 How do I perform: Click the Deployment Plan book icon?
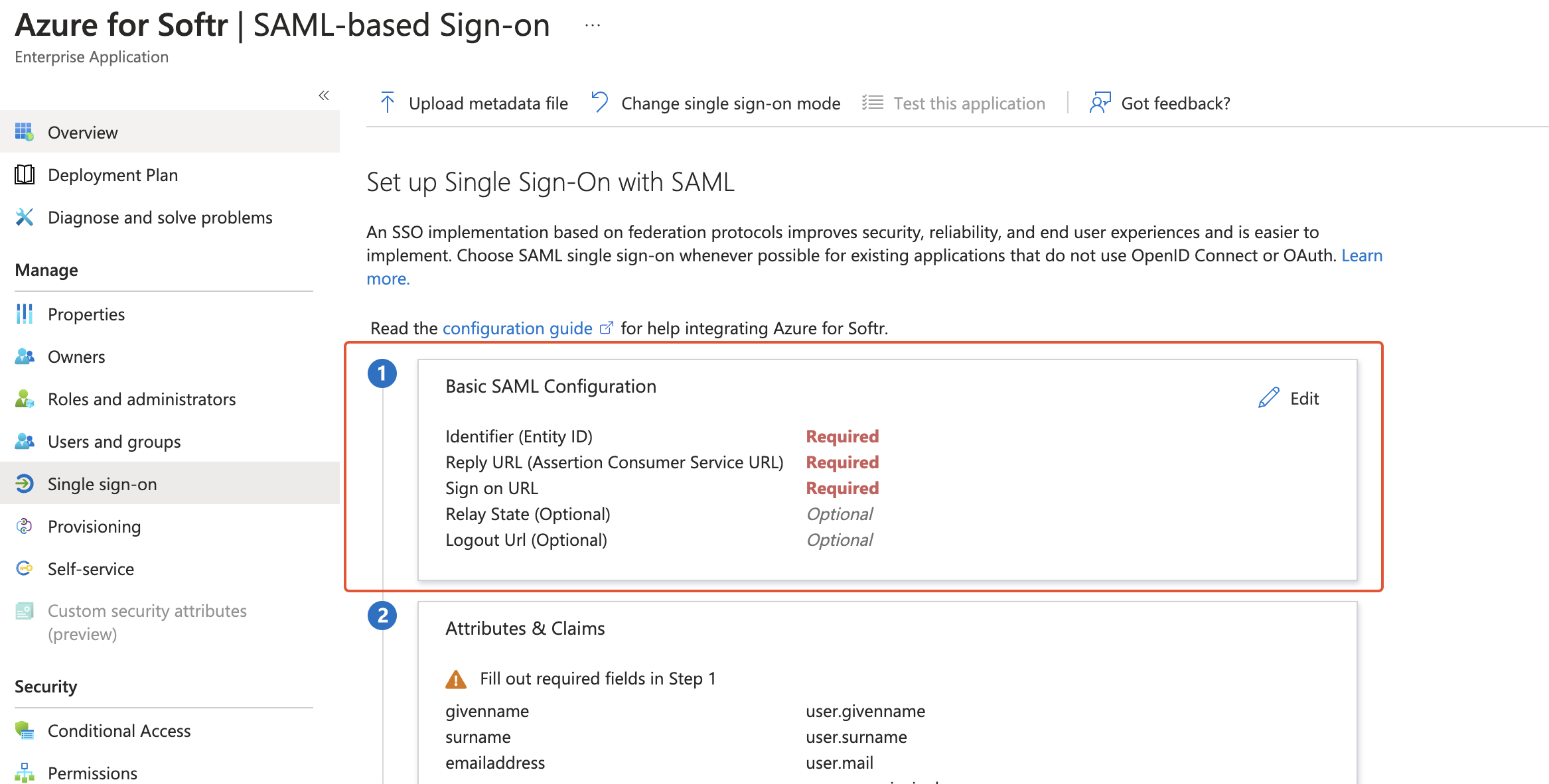pos(24,174)
